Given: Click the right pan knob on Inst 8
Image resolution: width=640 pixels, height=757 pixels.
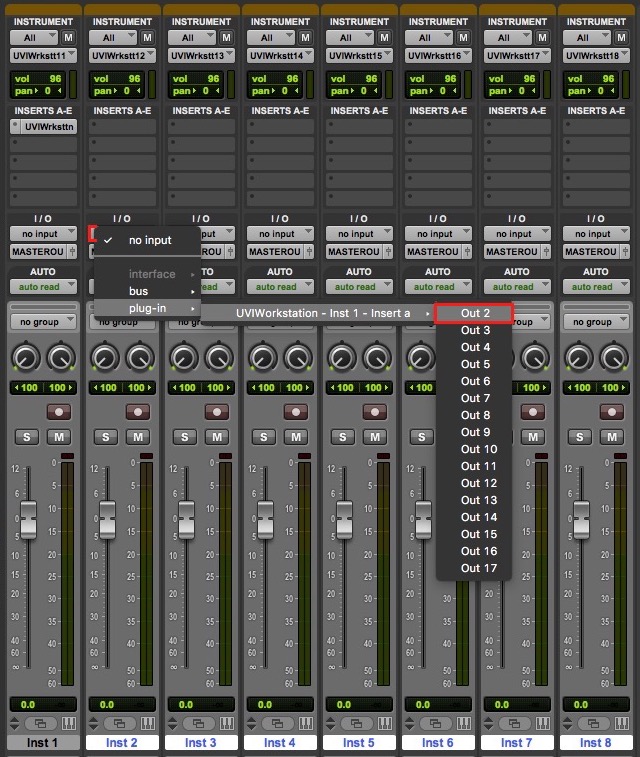Looking at the screenshot, I should tap(614, 358).
